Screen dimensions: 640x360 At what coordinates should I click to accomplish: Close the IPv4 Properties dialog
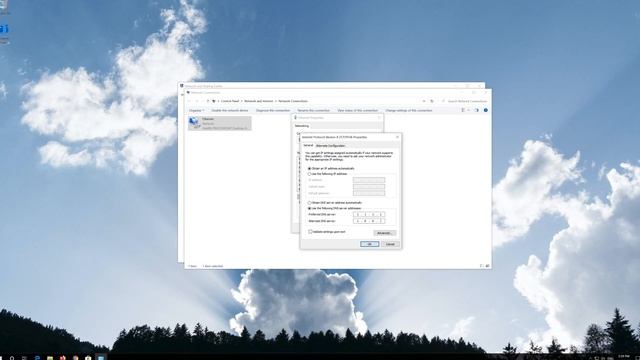click(398, 137)
